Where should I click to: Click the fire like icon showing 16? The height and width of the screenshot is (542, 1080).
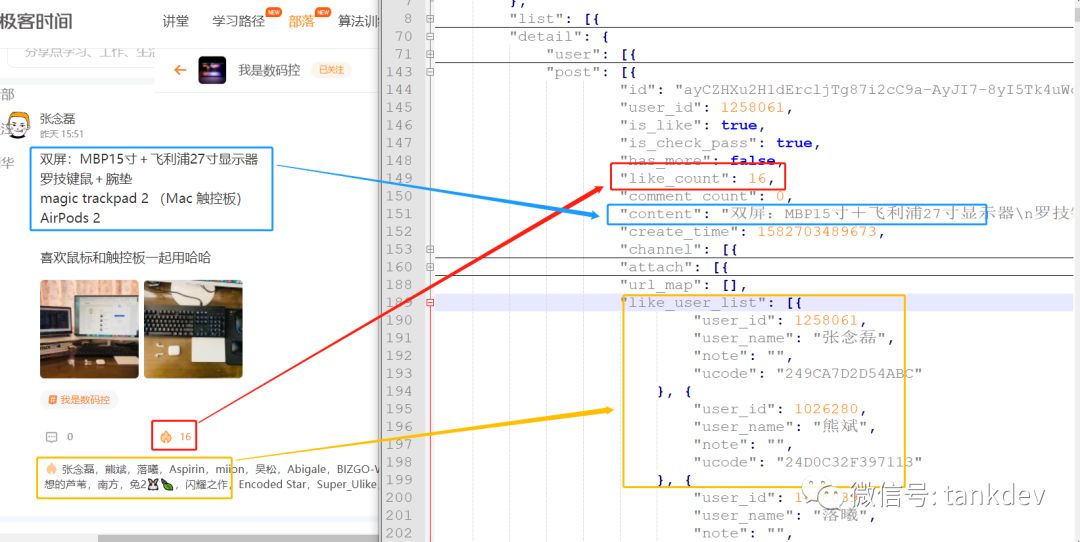(x=165, y=437)
